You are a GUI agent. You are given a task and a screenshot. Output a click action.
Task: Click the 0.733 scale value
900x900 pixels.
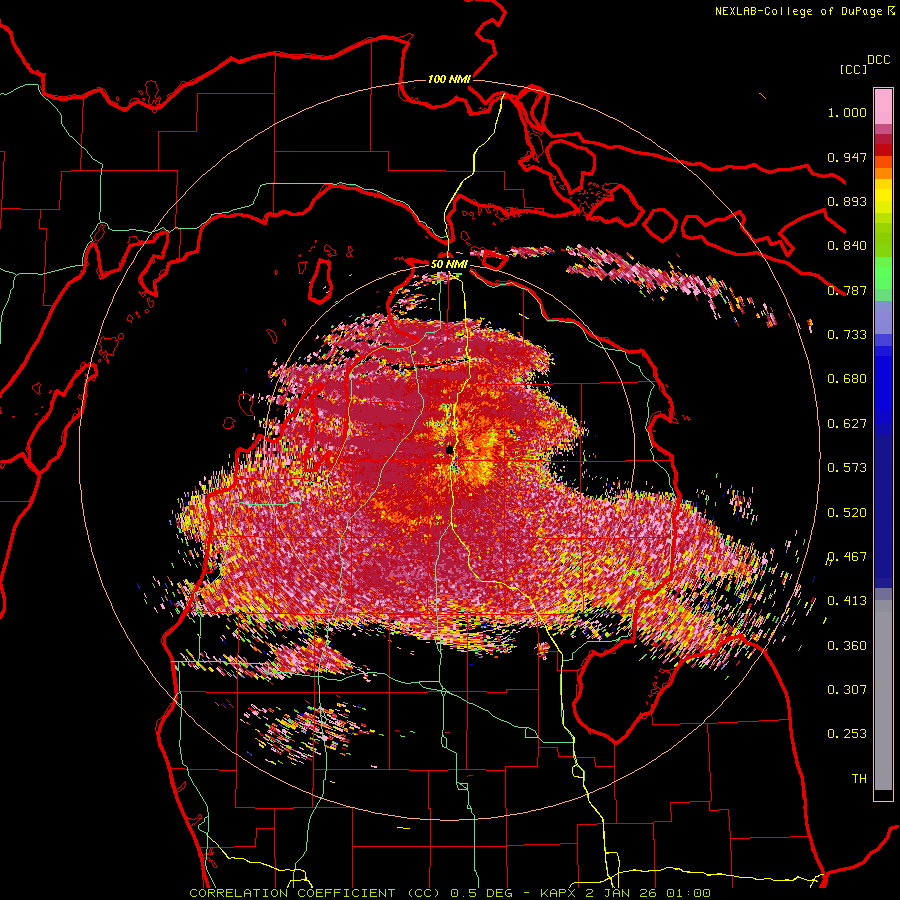pyautogui.click(x=847, y=335)
